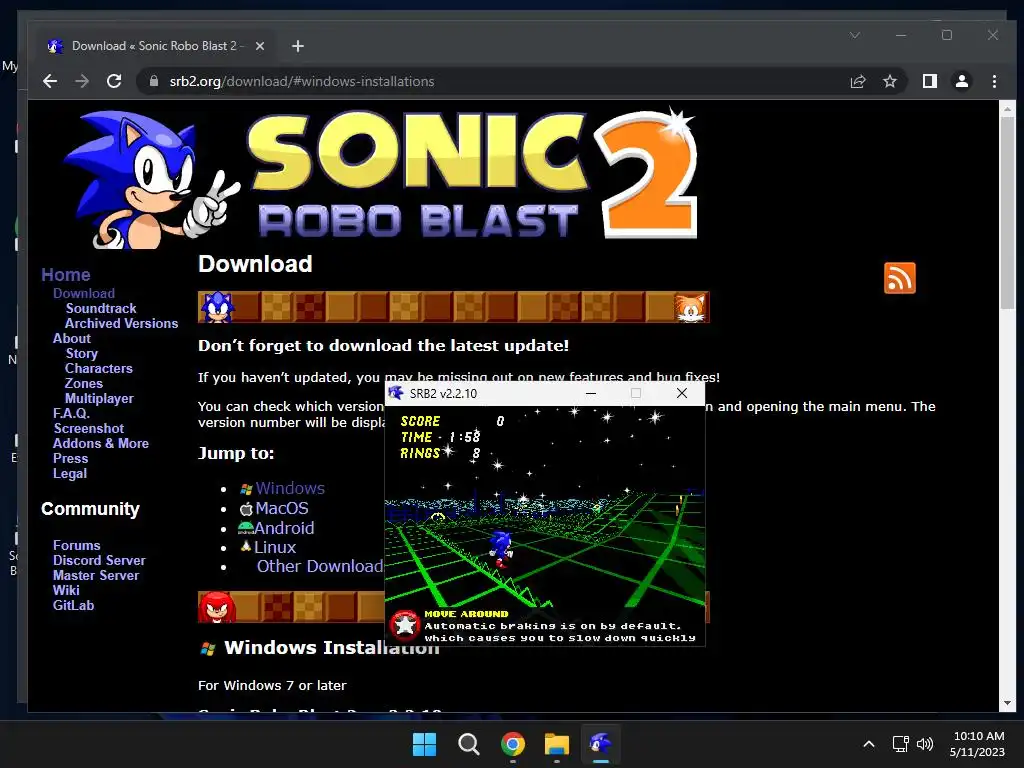Open the F.A.Q. sidebar link
1024x768 pixels.
(x=71, y=413)
